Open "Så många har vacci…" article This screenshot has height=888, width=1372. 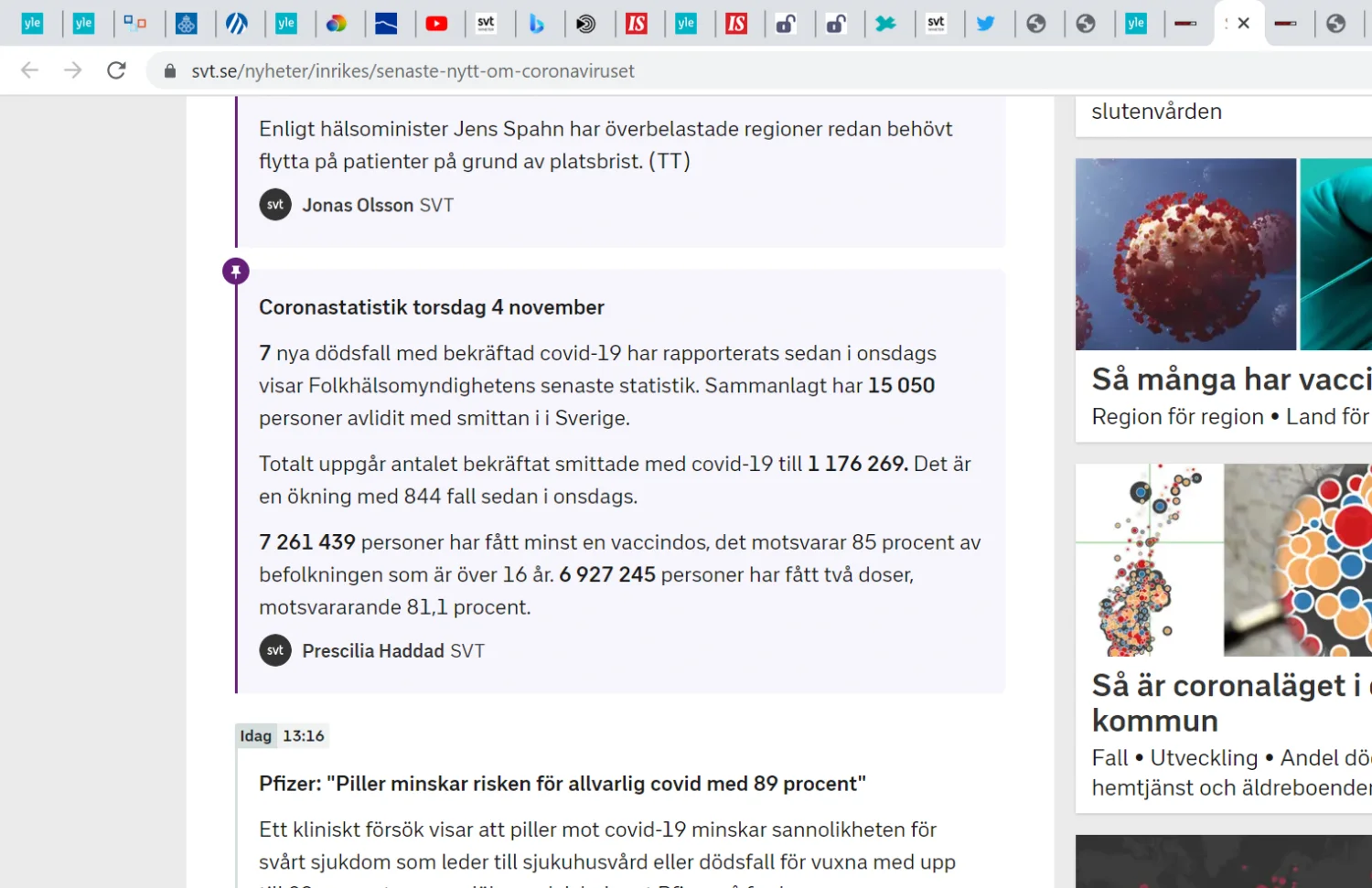[1230, 380]
